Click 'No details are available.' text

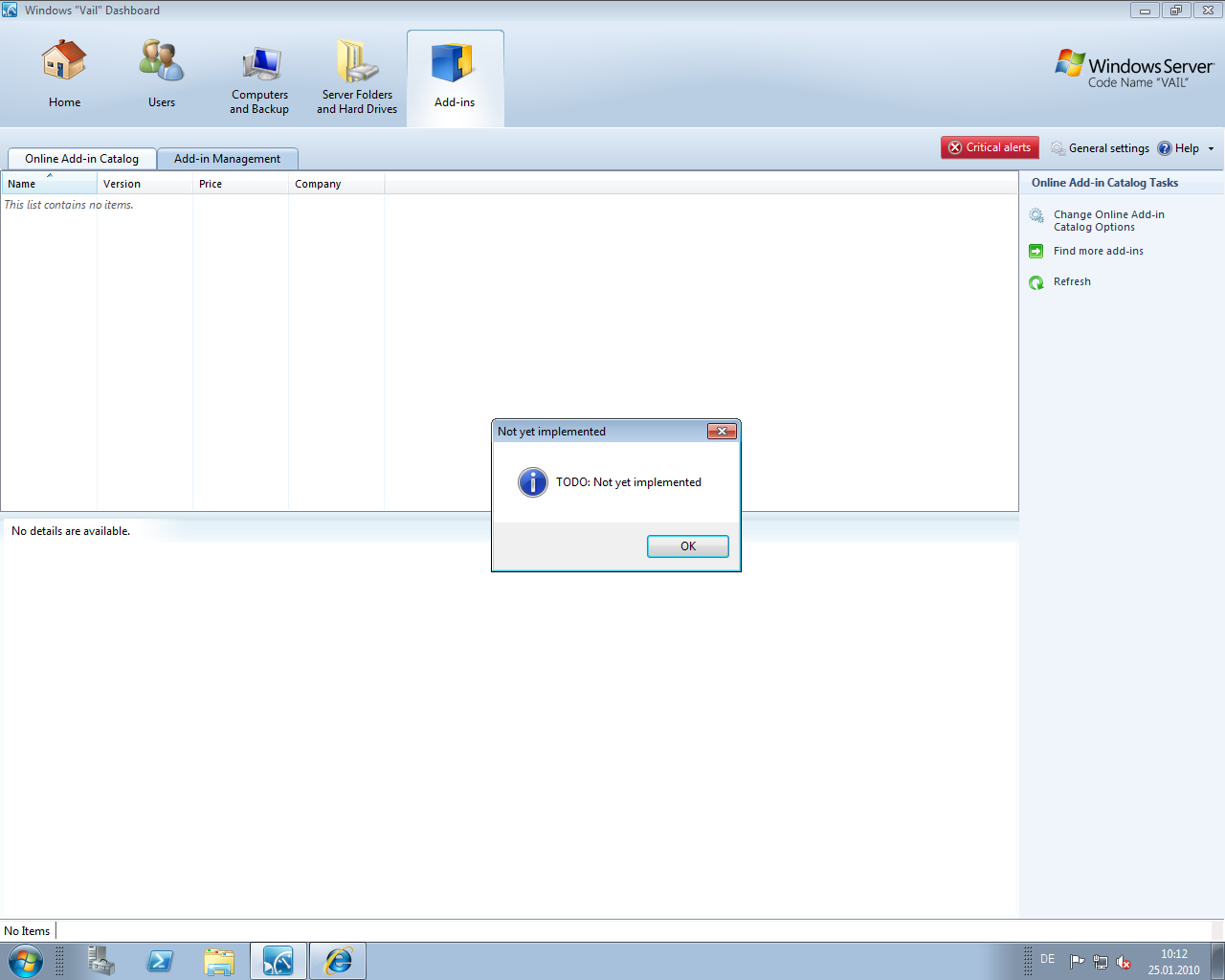click(x=71, y=531)
